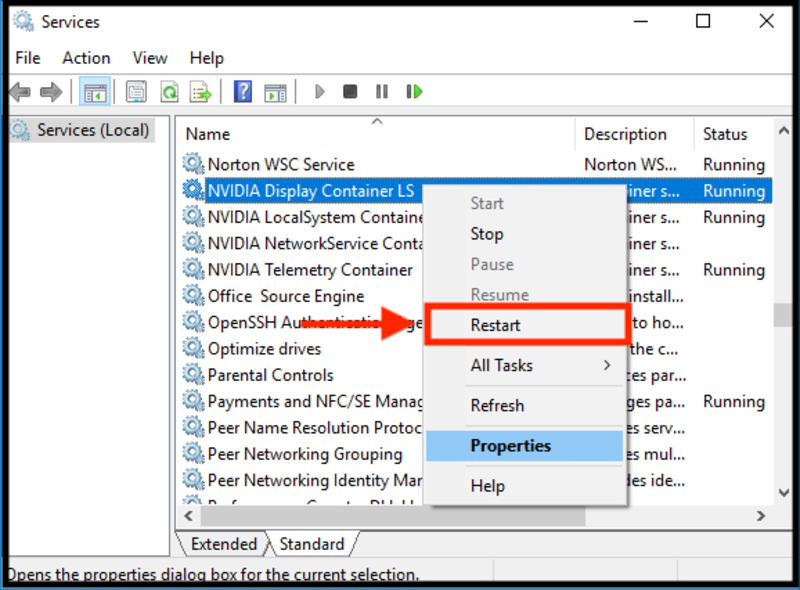800x590 pixels.
Task: Open the View menu
Action: (150, 58)
